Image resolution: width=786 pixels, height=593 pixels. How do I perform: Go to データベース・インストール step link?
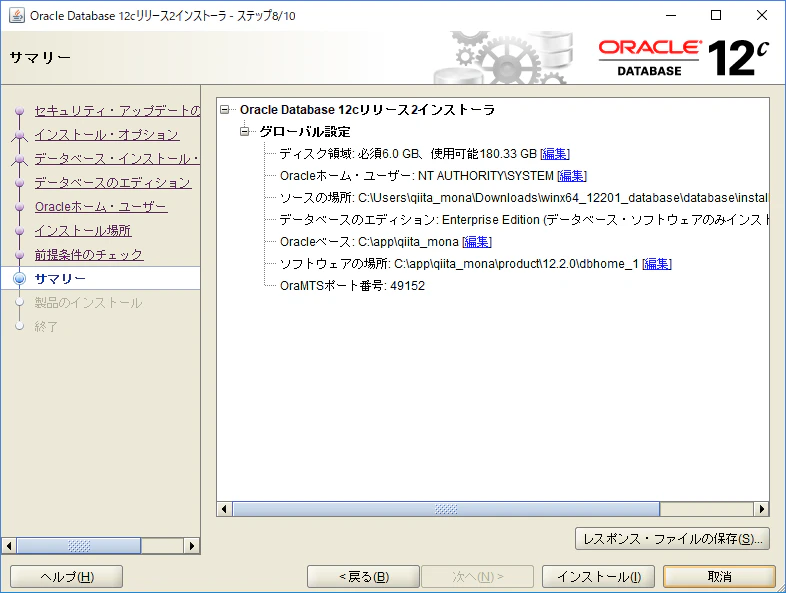(117, 159)
